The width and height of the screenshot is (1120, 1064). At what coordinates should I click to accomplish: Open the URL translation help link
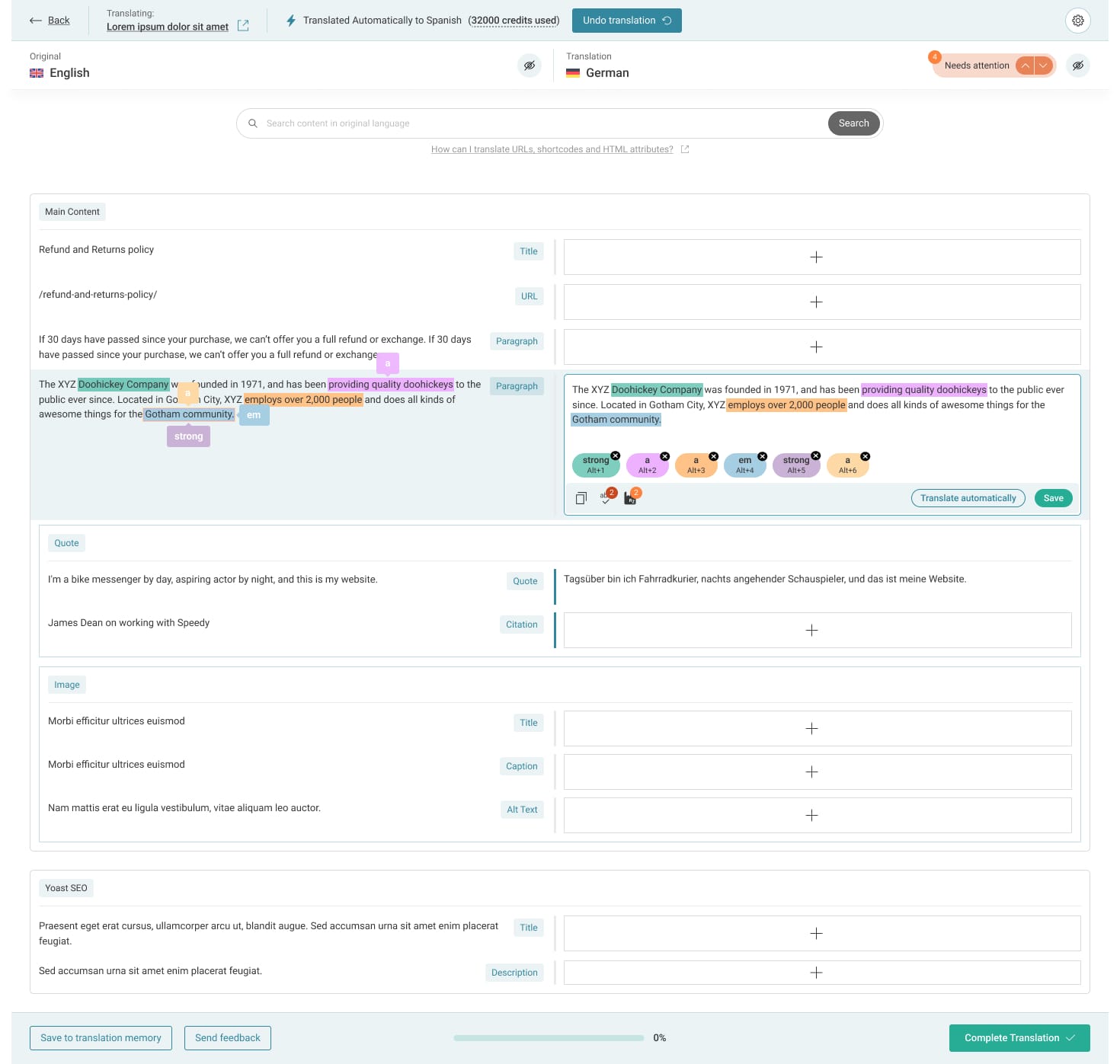(x=552, y=149)
